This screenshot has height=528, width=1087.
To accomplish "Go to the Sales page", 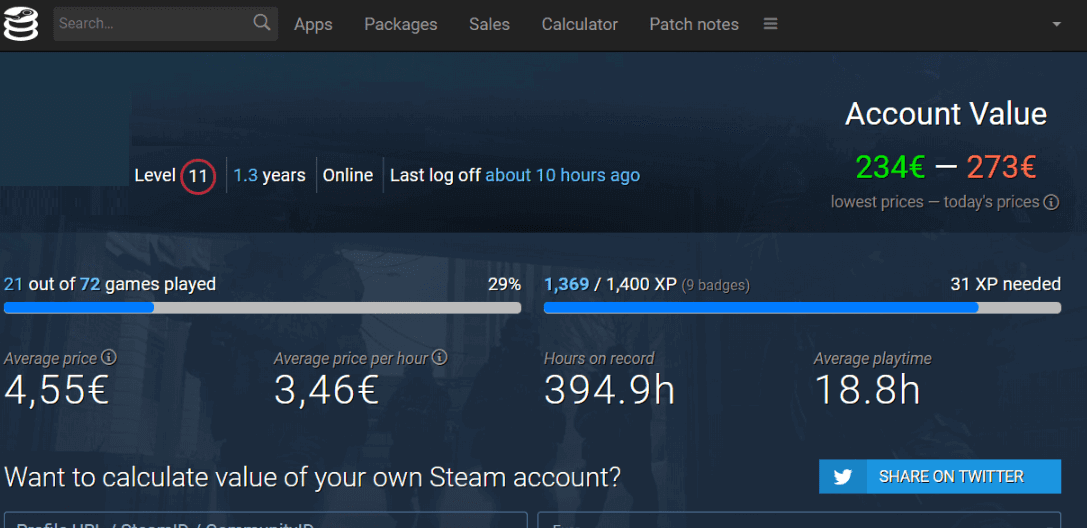I will pos(489,24).
